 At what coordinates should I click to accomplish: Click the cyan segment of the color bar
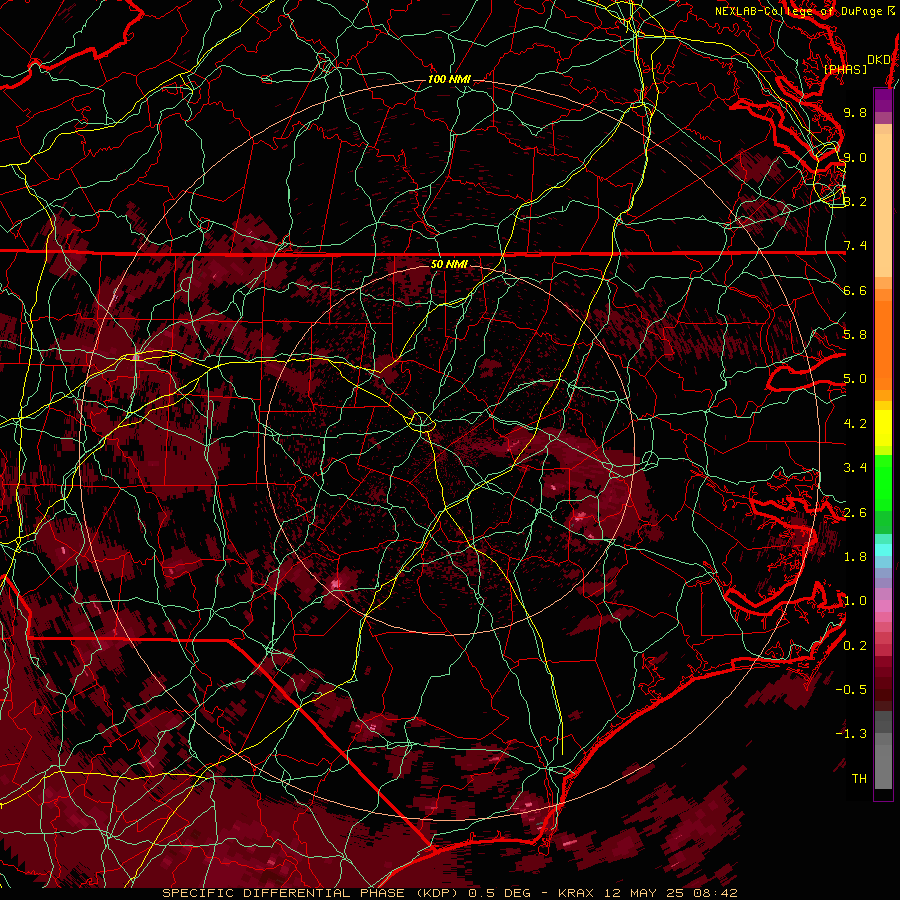pyautogui.click(x=883, y=550)
